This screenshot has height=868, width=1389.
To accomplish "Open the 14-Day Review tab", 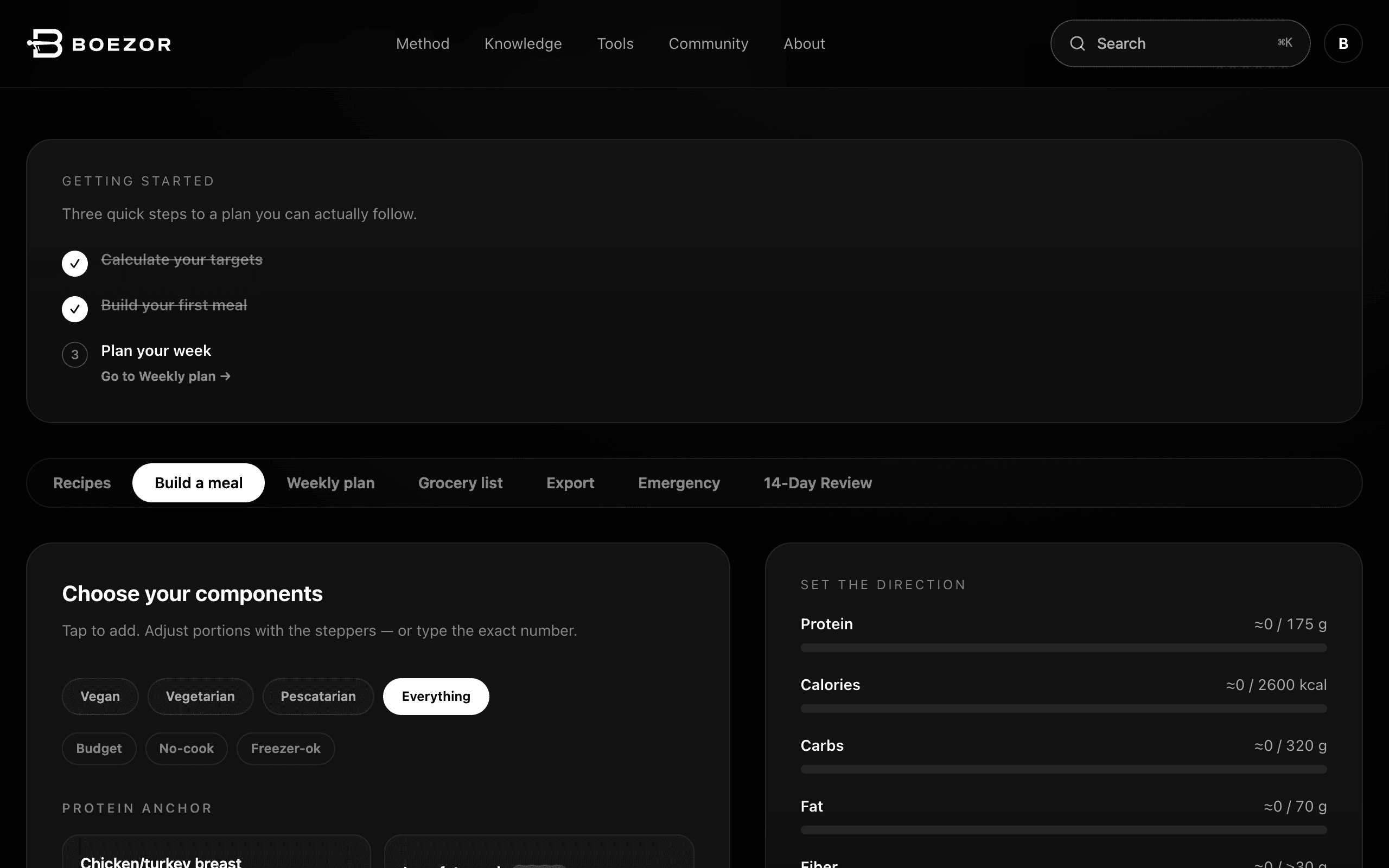I will tap(817, 483).
